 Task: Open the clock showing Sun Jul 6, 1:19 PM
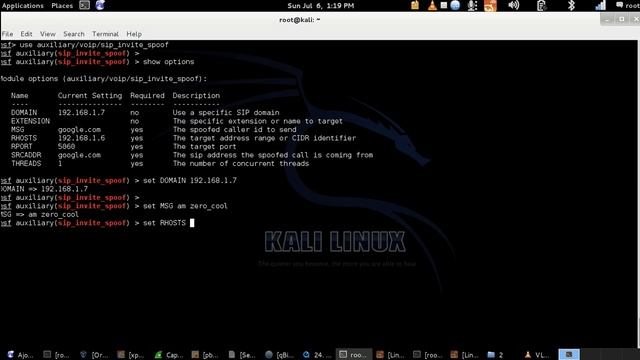320,6
